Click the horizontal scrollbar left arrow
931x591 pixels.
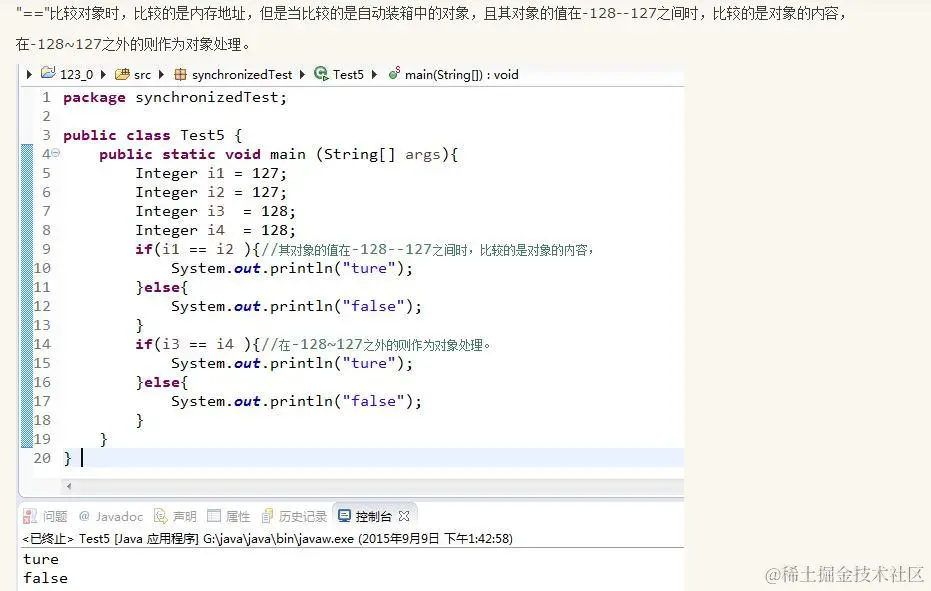tap(69, 486)
